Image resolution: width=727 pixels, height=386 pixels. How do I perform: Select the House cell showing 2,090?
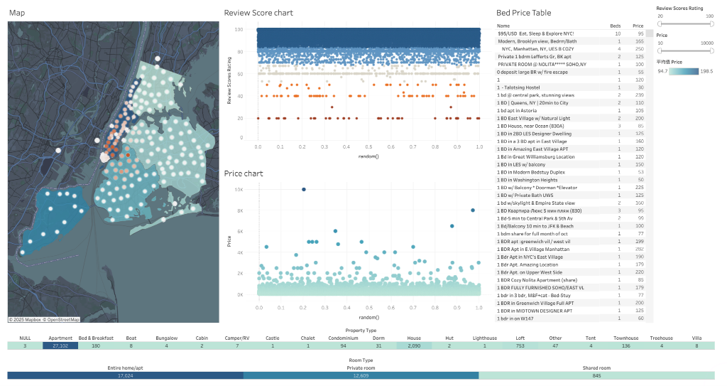(414, 346)
